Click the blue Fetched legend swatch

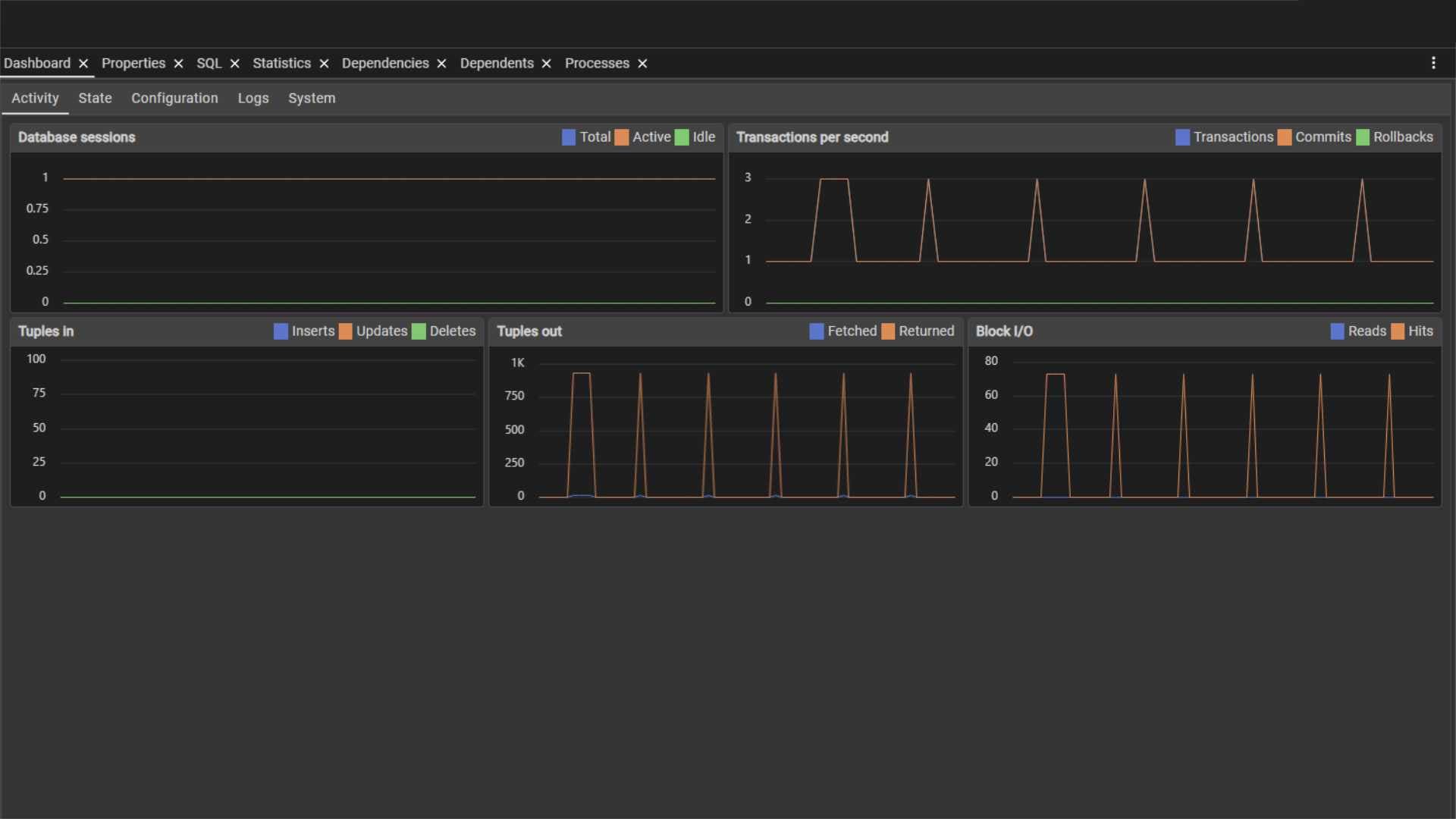tap(817, 331)
